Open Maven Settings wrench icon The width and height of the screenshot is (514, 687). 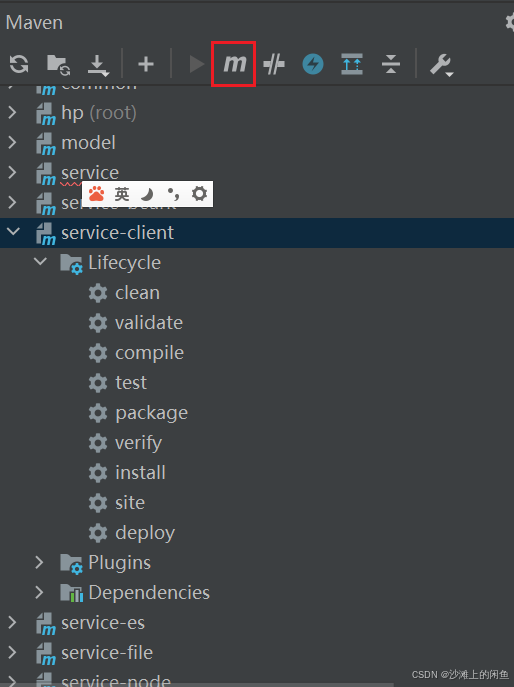coord(441,65)
